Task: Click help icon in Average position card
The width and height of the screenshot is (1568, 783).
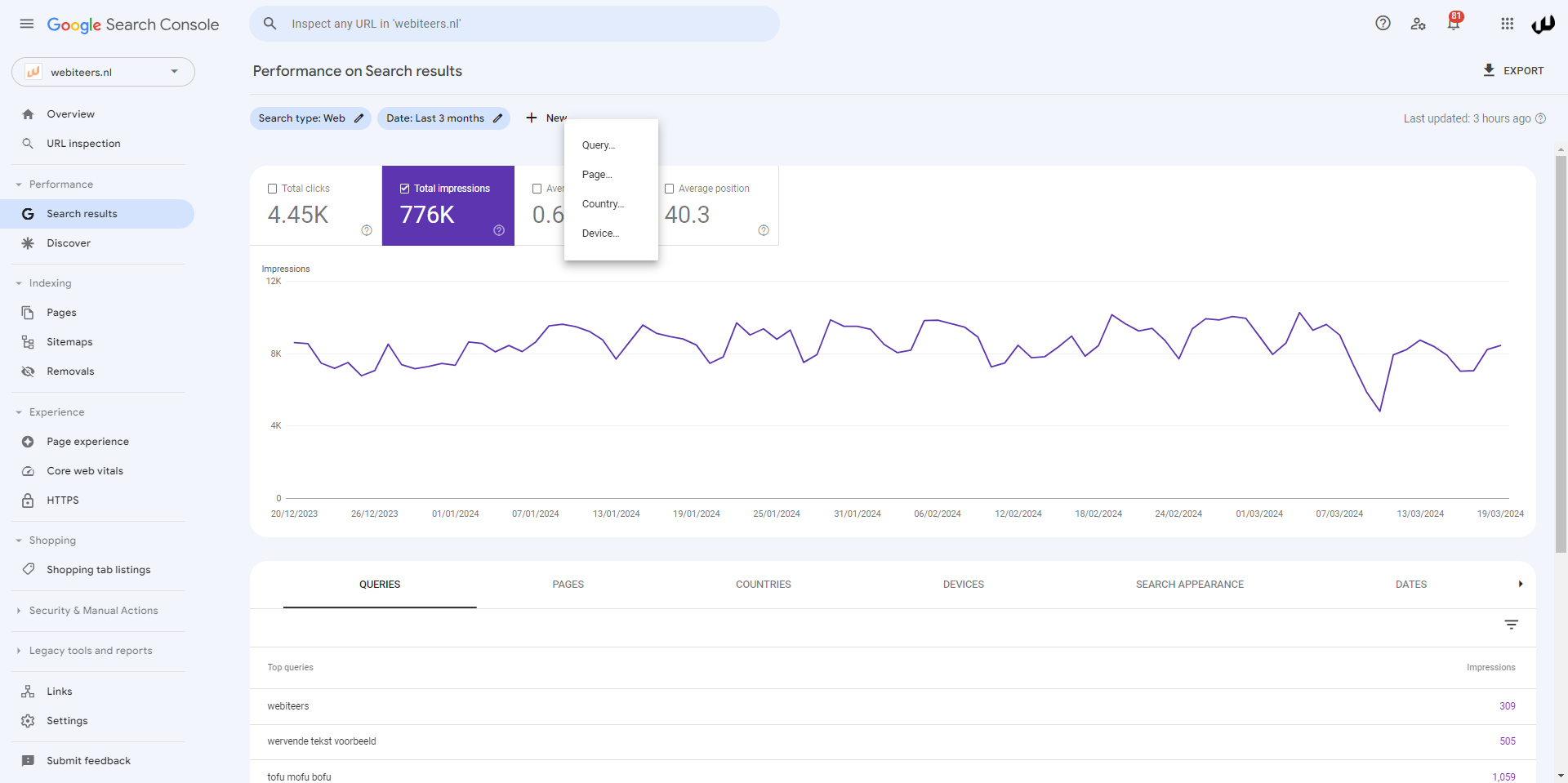Action: [x=764, y=230]
